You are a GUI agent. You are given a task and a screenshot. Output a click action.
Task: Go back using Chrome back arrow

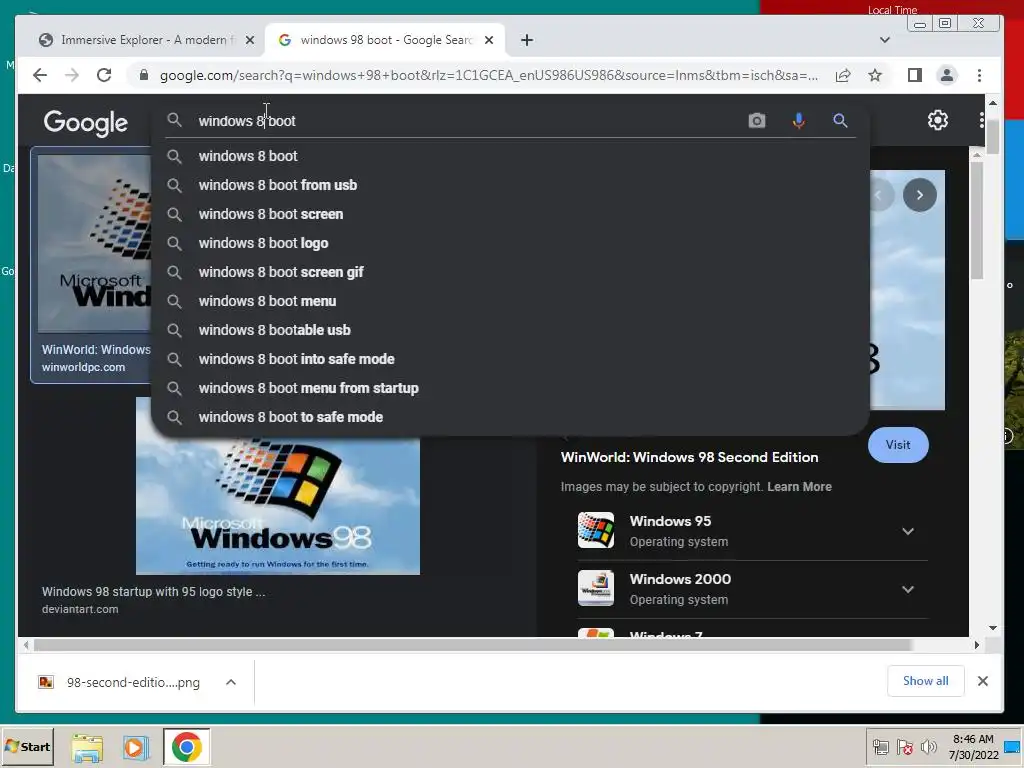pos(40,75)
